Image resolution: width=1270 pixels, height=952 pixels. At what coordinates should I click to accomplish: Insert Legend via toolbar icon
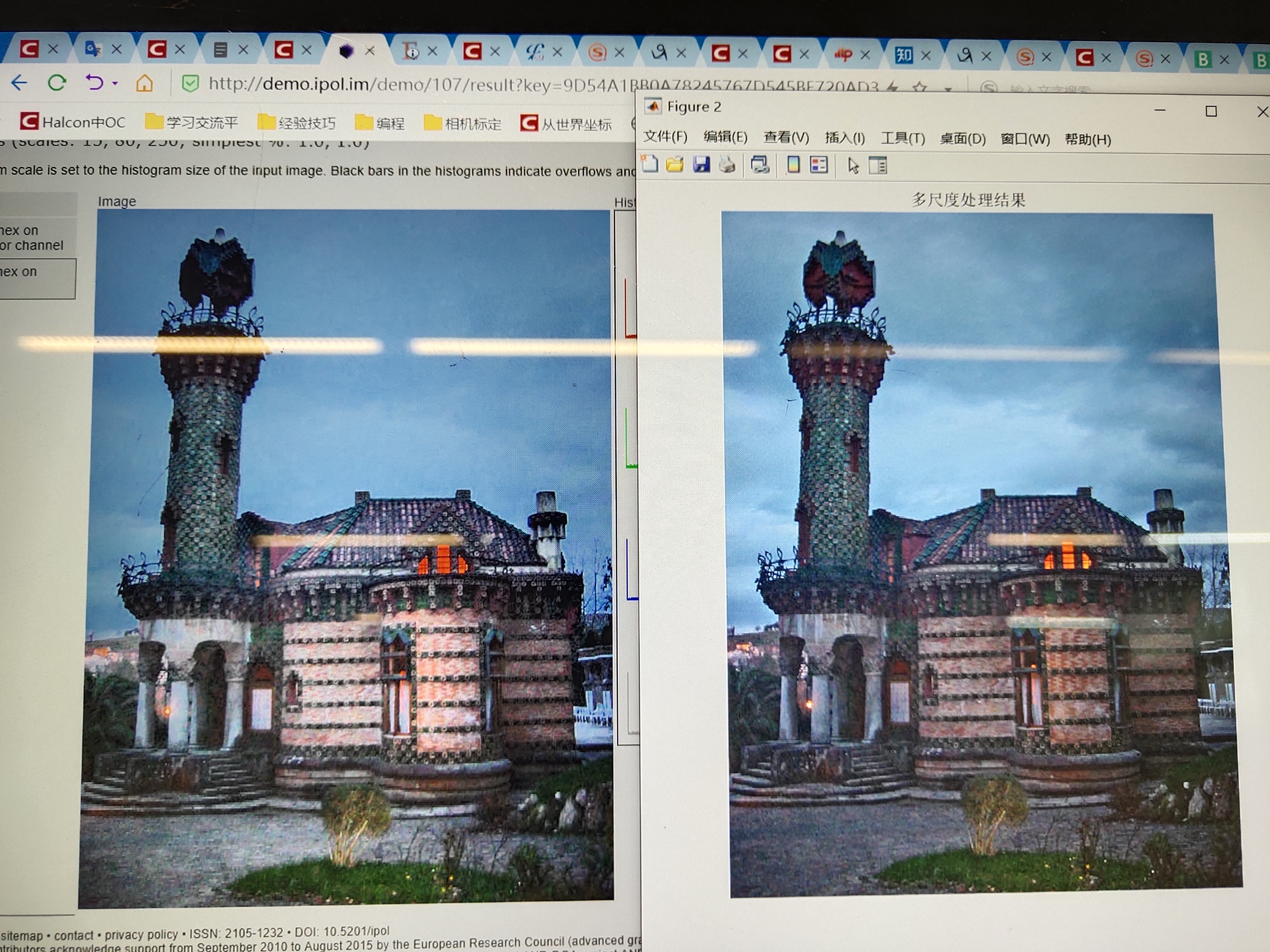coord(818,165)
